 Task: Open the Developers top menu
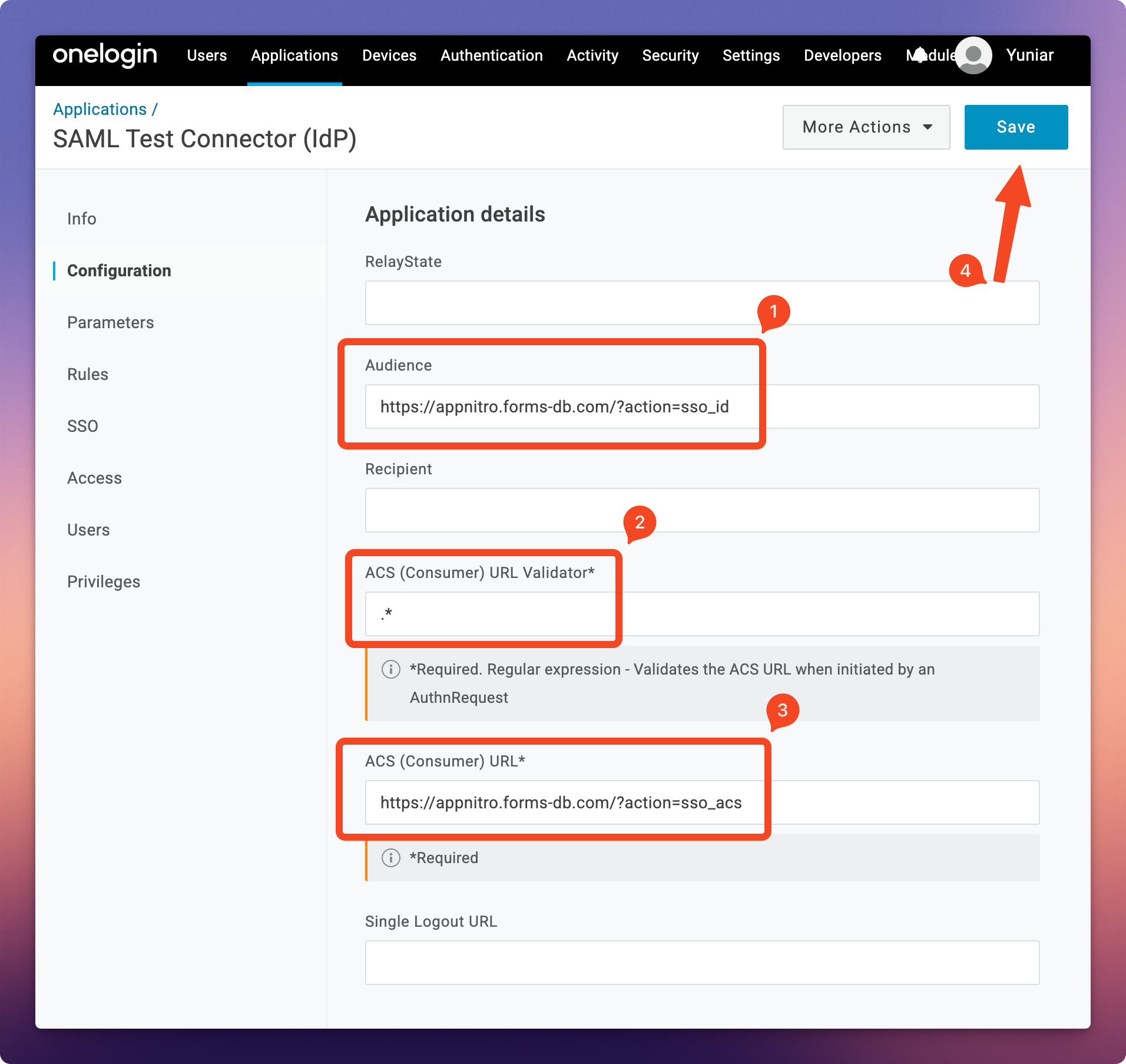click(x=843, y=55)
